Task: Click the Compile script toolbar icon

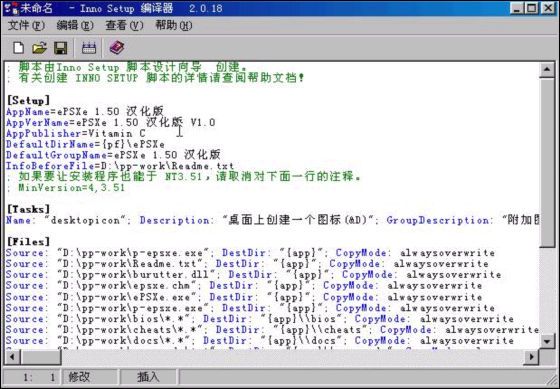Action: [x=89, y=48]
